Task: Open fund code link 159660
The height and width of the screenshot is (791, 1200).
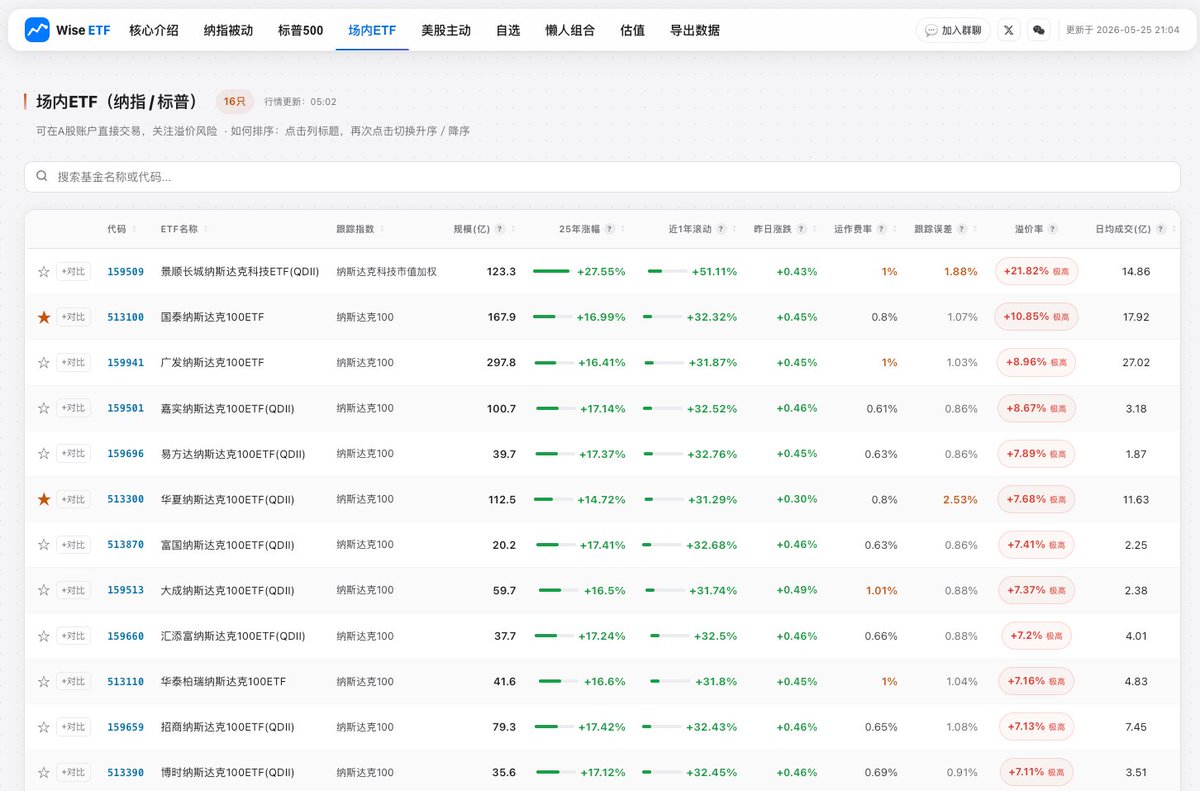Action: click(126, 636)
